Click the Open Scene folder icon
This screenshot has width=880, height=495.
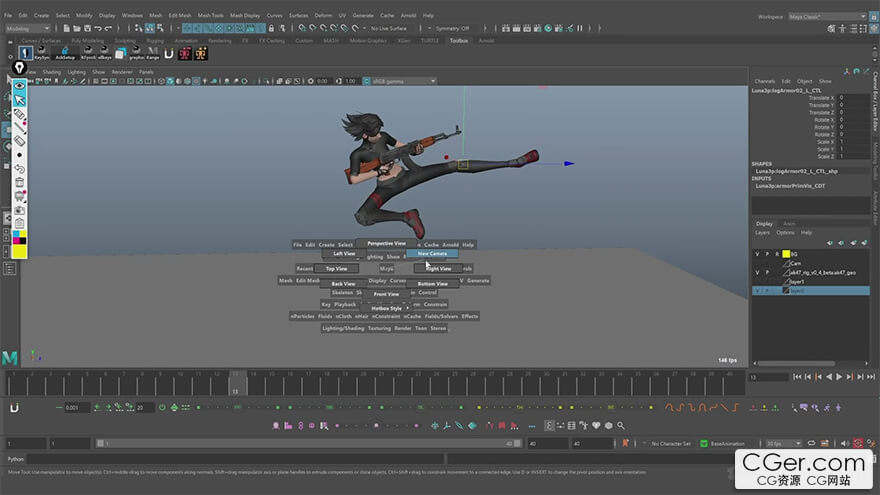pyautogui.click(x=77, y=28)
